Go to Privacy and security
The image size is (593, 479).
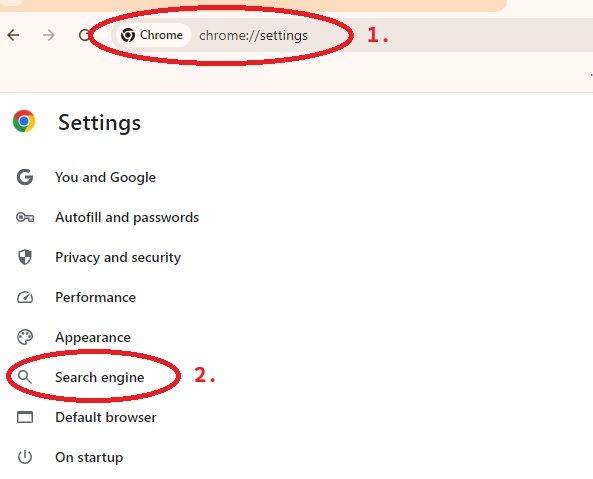[x=118, y=257]
